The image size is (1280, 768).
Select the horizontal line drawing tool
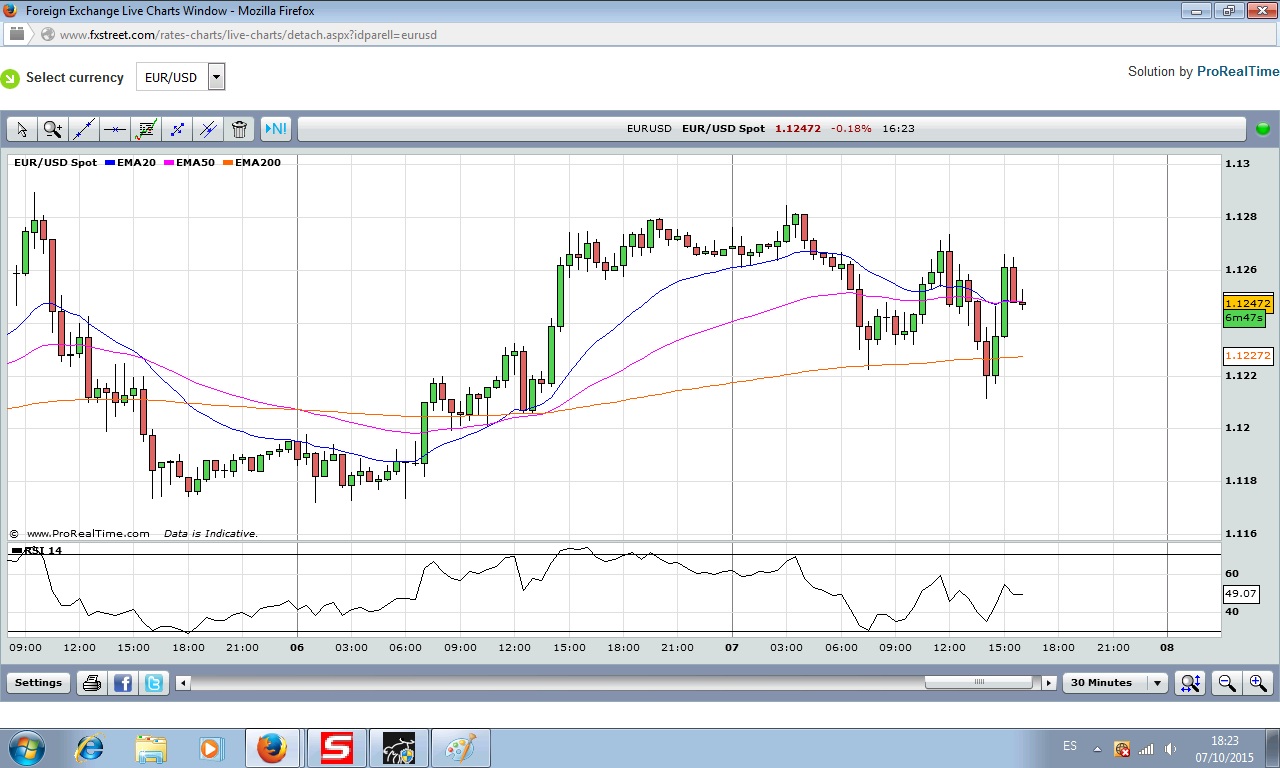(115, 129)
